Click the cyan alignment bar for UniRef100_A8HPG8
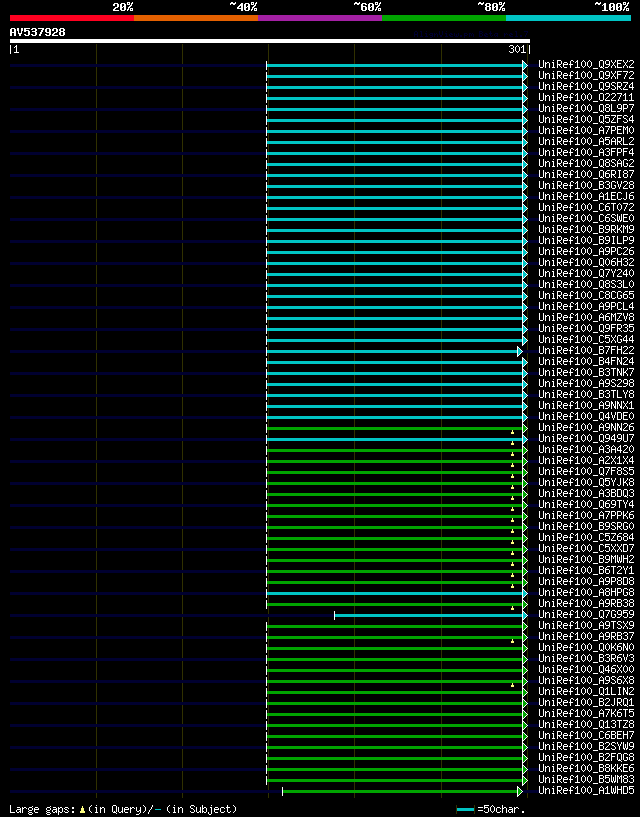 395,593
